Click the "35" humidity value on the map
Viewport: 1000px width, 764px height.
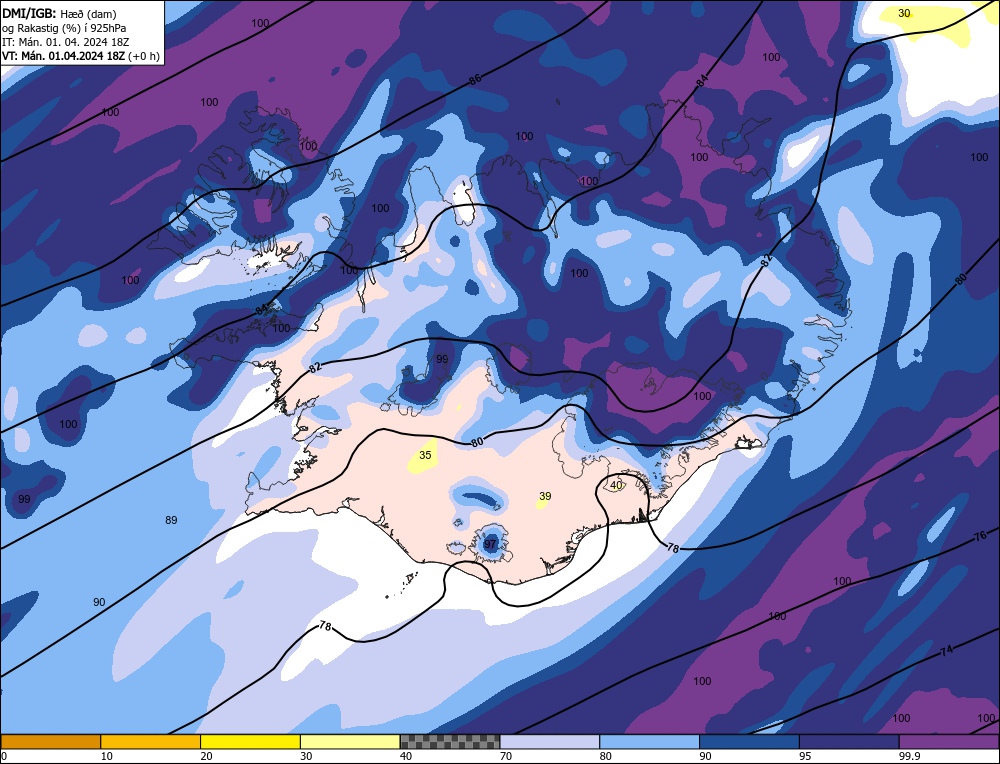pyautogui.click(x=425, y=455)
